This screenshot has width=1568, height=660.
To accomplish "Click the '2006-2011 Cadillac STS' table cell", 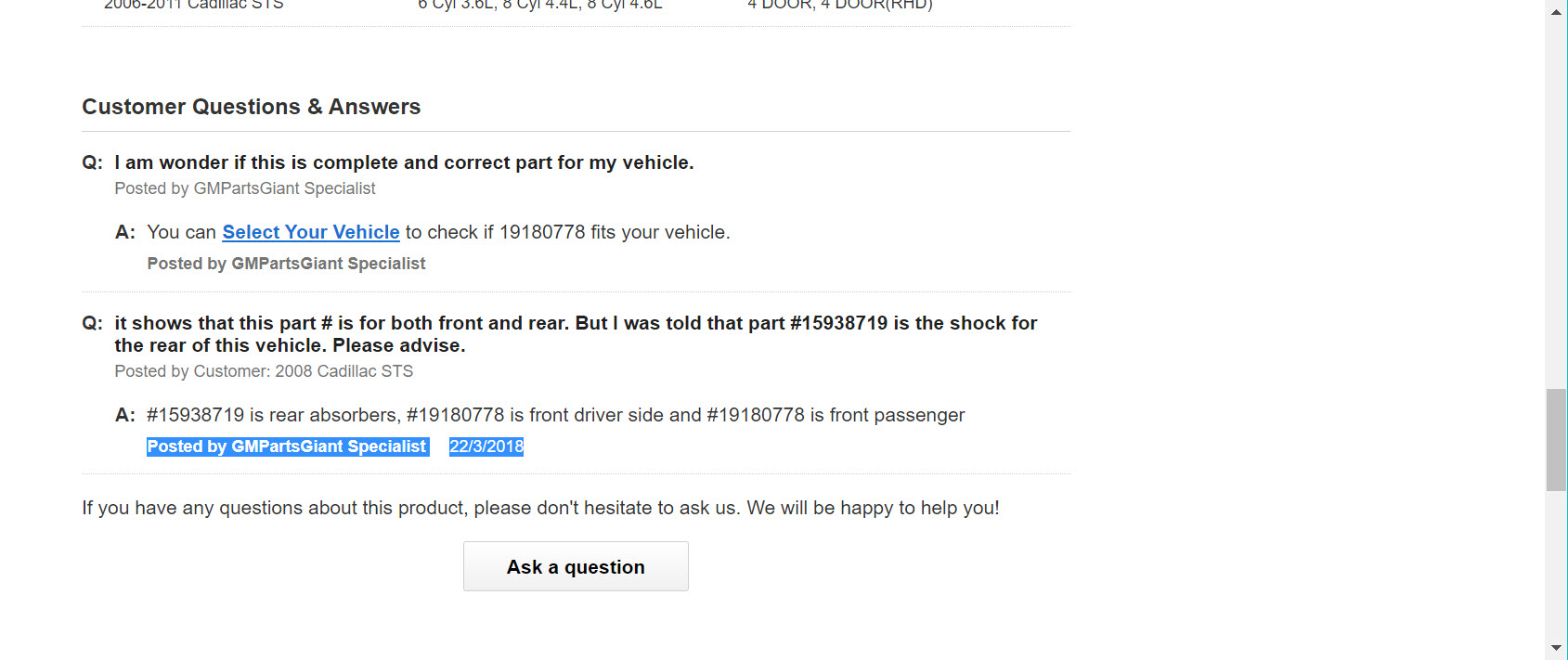I will [x=193, y=6].
